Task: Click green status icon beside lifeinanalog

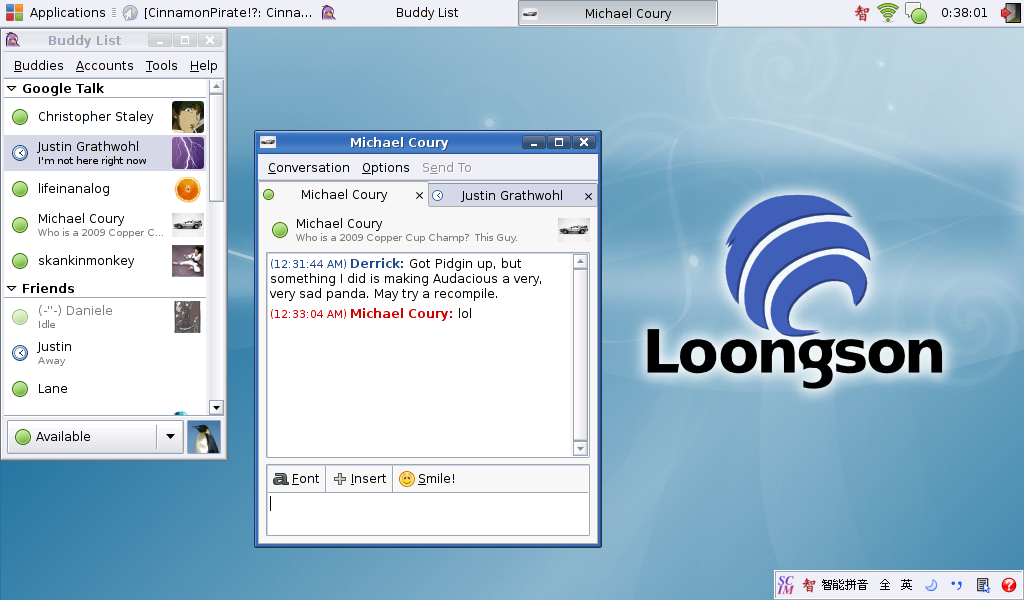Action: [20, 189]
